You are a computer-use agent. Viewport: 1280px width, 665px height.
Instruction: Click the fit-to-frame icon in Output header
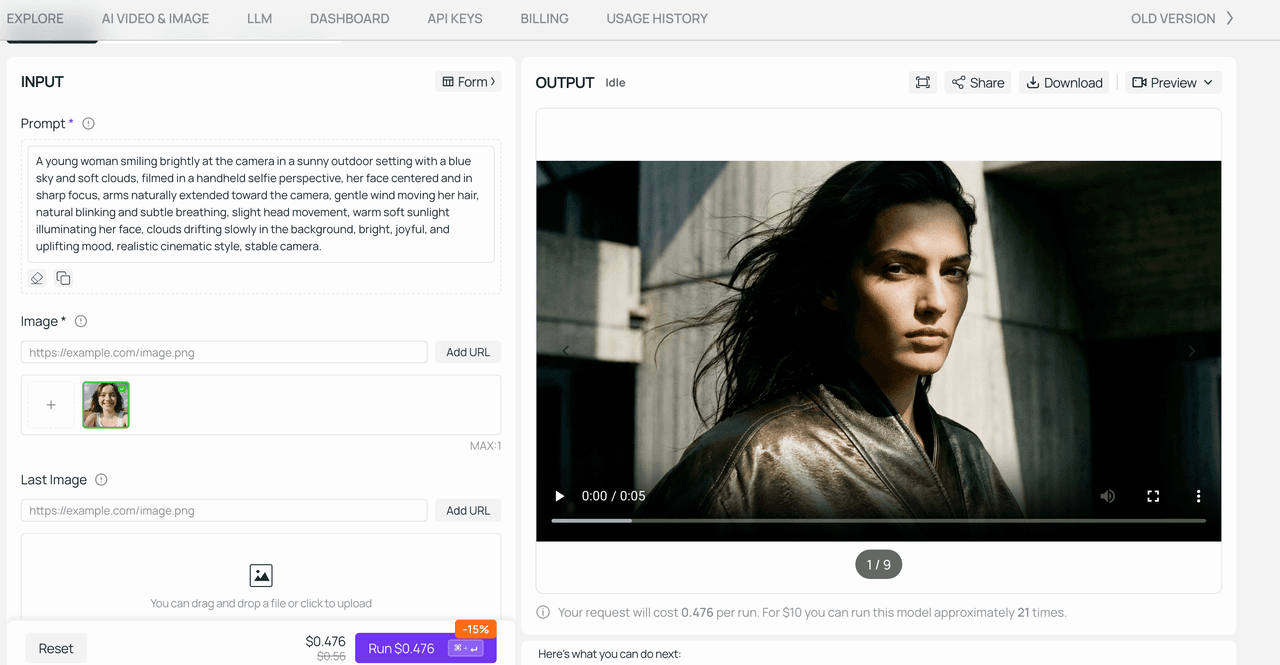tap(922, 83)
